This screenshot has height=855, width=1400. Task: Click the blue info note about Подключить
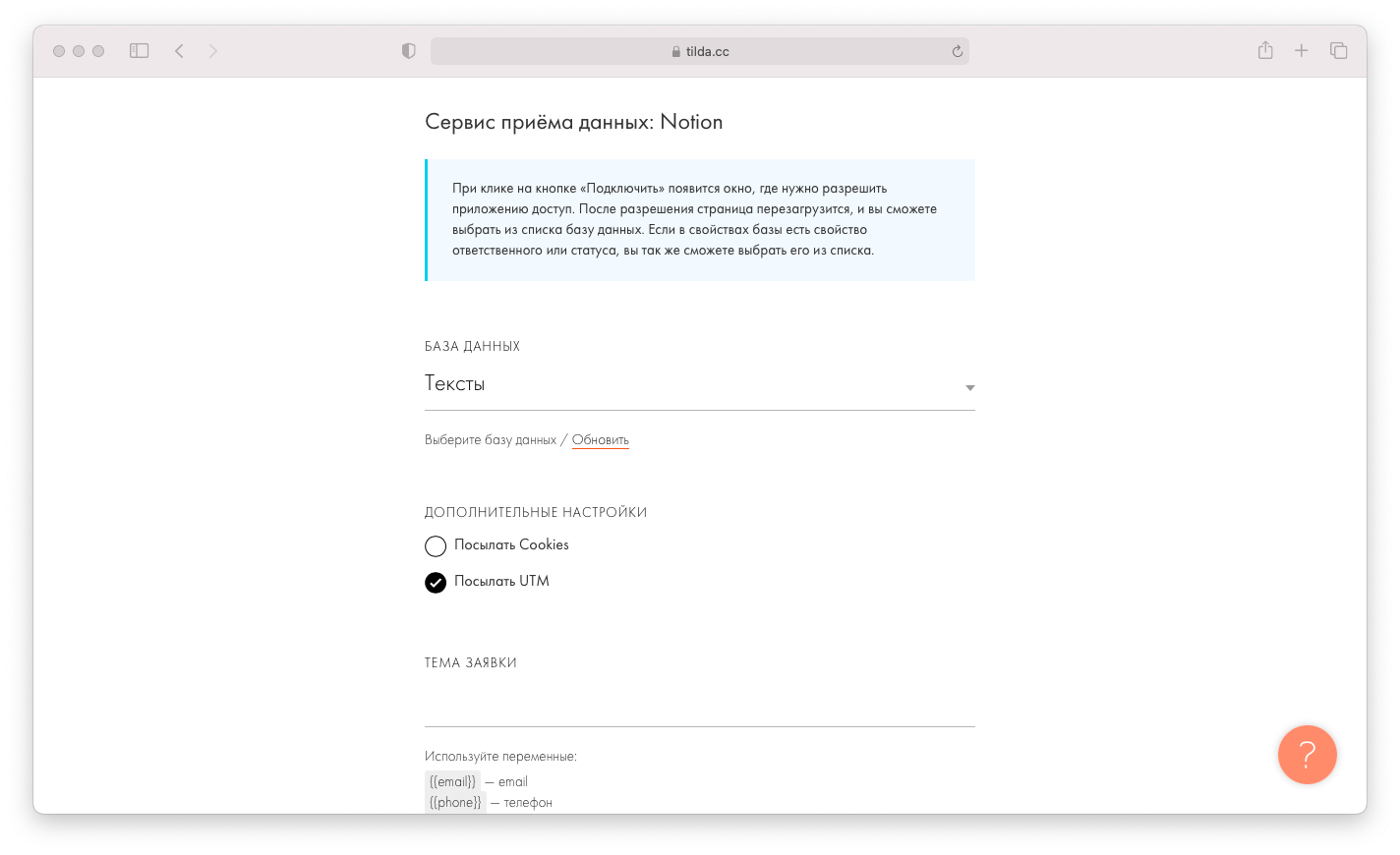(700, 220)
